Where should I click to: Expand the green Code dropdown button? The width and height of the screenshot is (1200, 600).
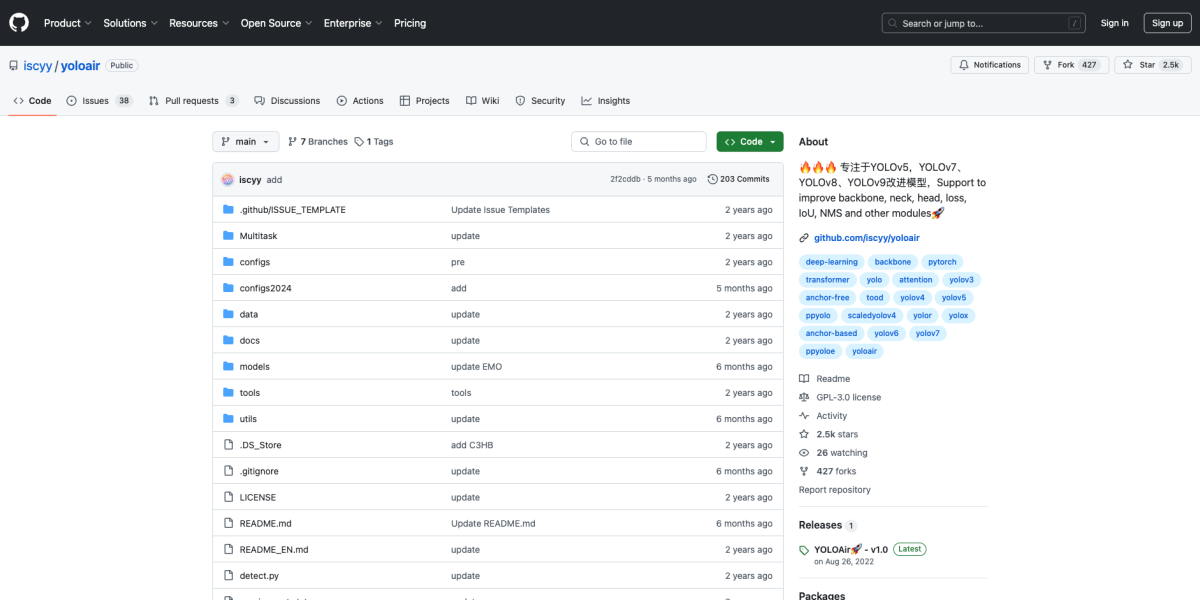pyautogui.click(x=749, y=142)
